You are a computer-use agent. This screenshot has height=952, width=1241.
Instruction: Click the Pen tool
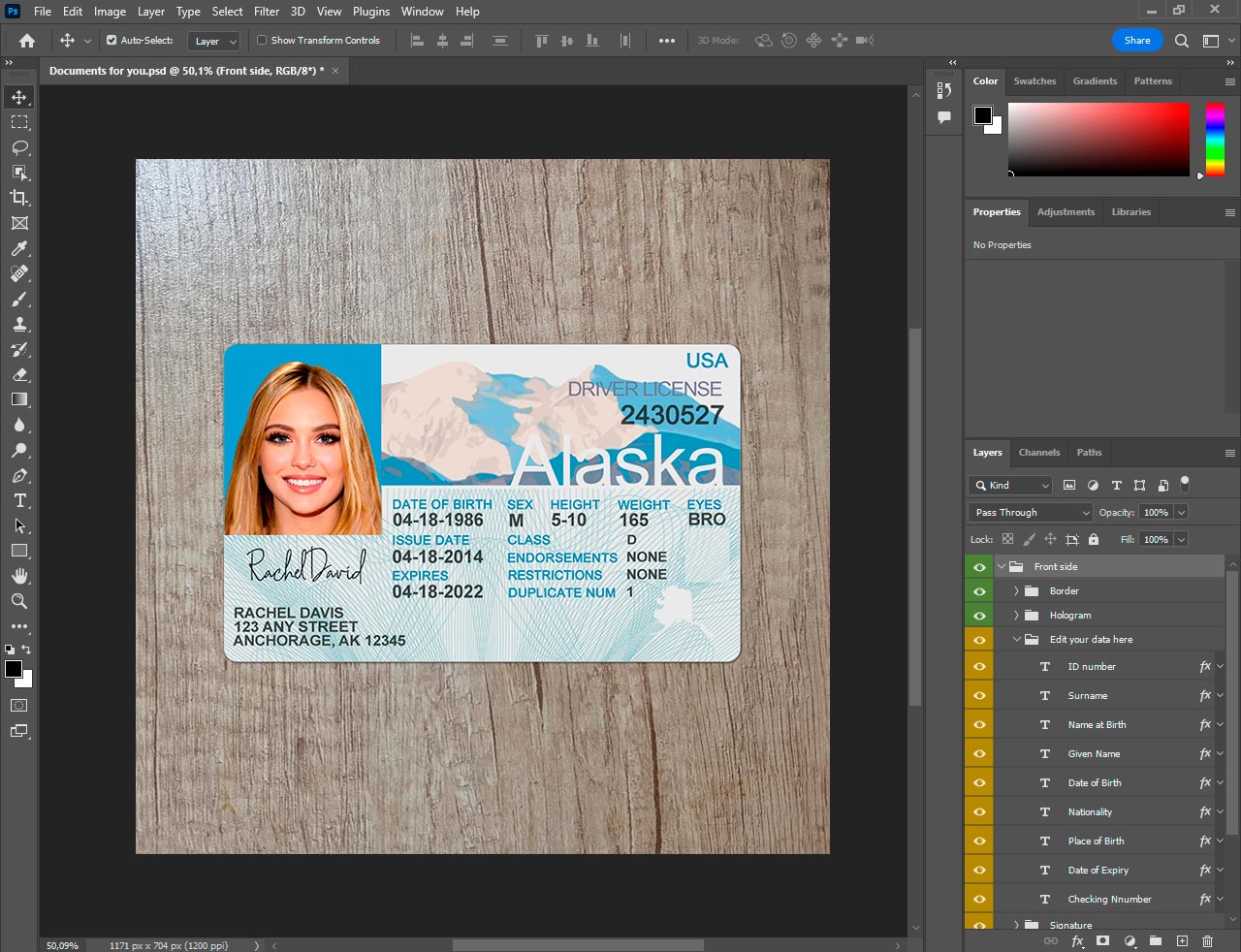19,475
